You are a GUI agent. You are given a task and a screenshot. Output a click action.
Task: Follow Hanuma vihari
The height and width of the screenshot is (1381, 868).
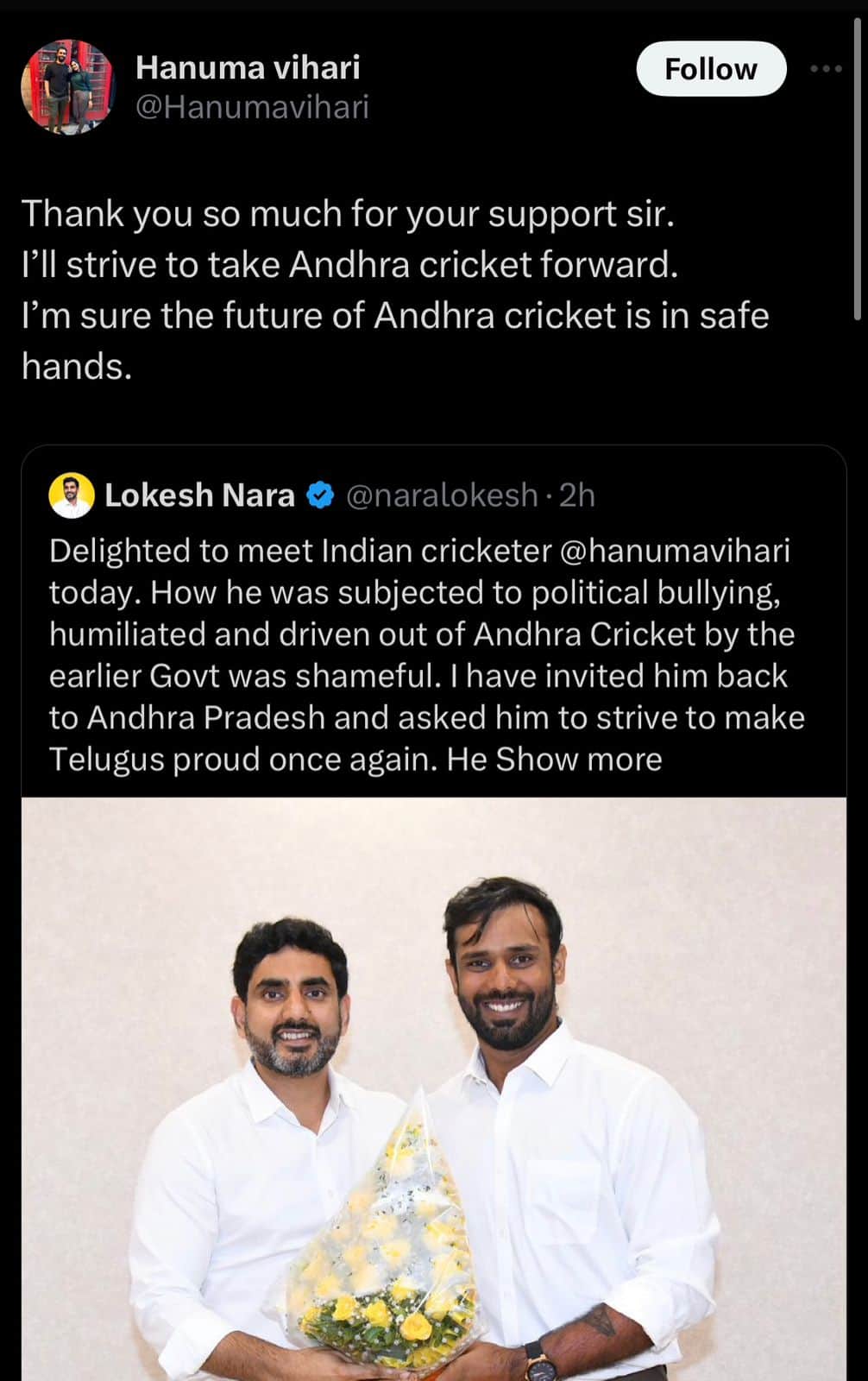tap(710, 69)
